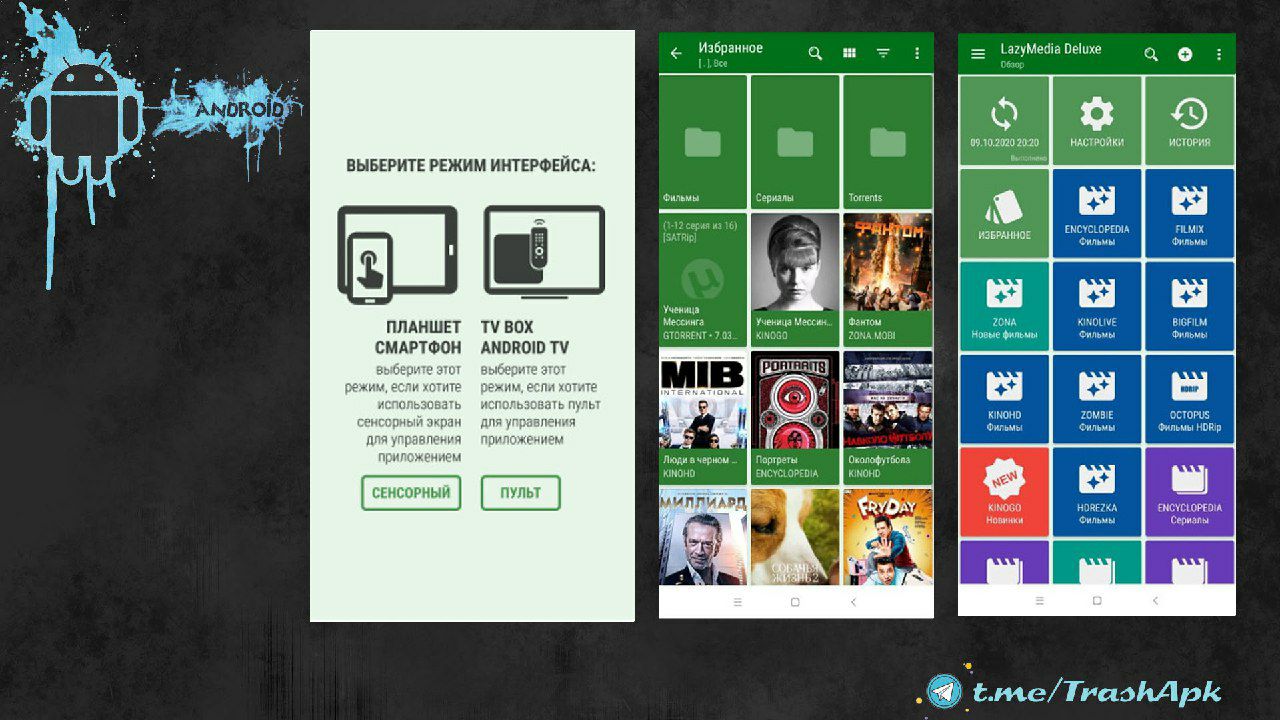
Task: Tap the update sync tile
Action: coord(1004,121)
